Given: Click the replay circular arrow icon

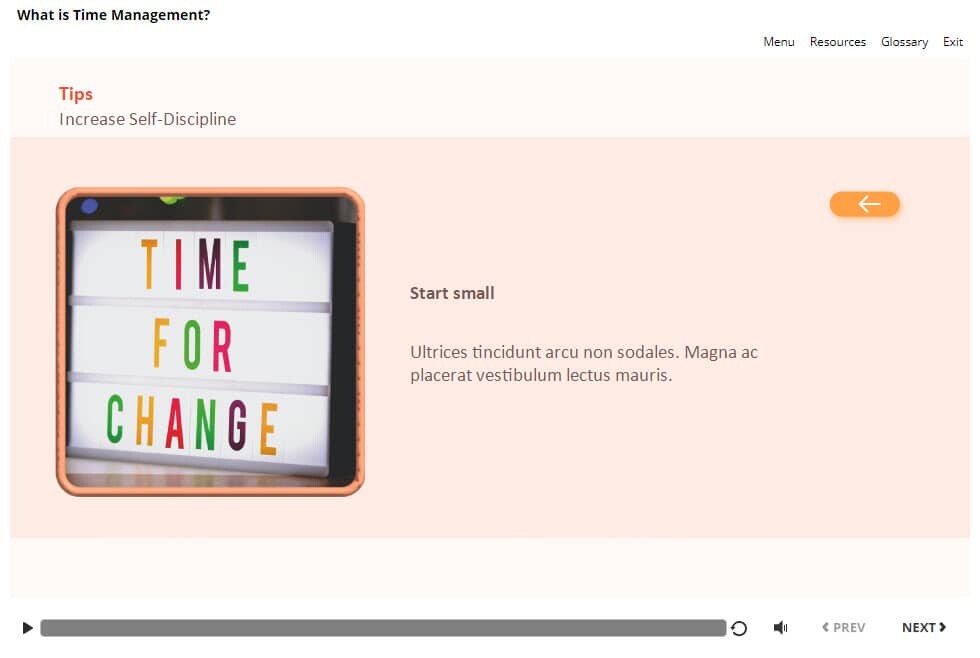Looking at the screenshot, I should point(739,628).
